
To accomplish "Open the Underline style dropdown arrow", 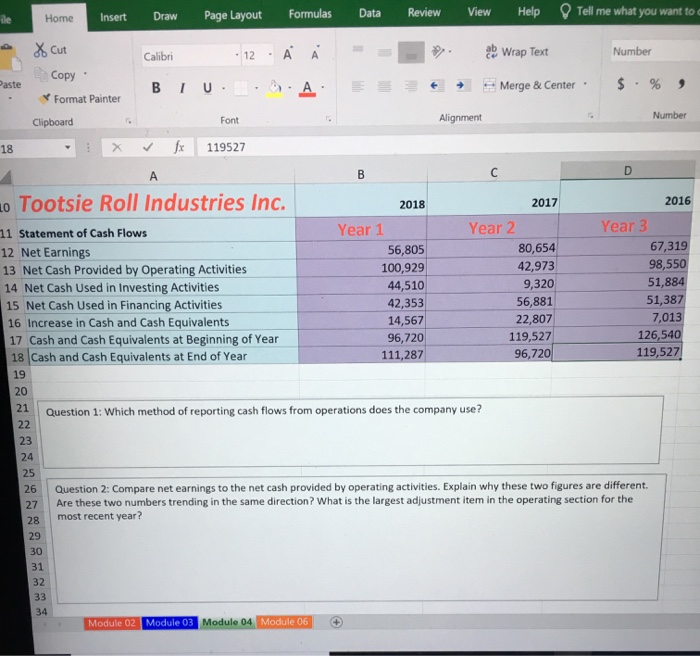I will click(223, 88).
